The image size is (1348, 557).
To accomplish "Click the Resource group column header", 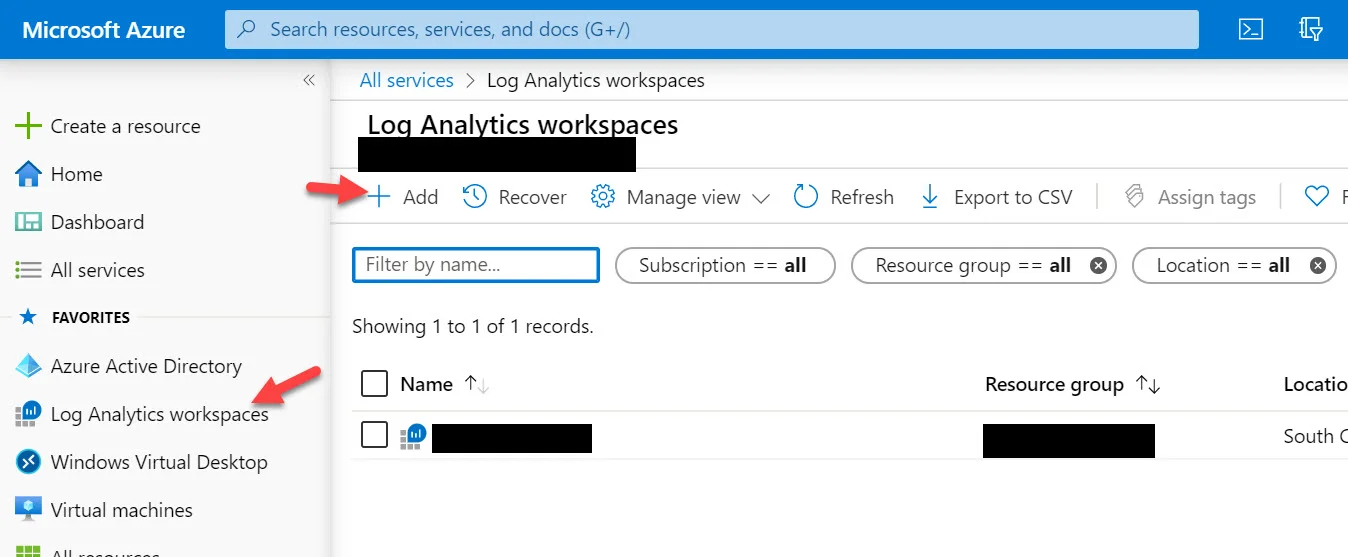I will click(1054, 384).
